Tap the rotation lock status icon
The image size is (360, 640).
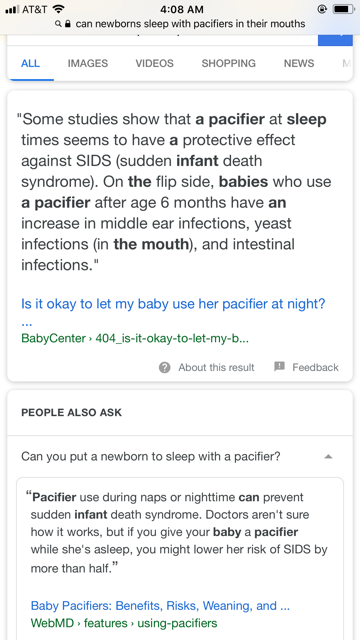(322, 9)
